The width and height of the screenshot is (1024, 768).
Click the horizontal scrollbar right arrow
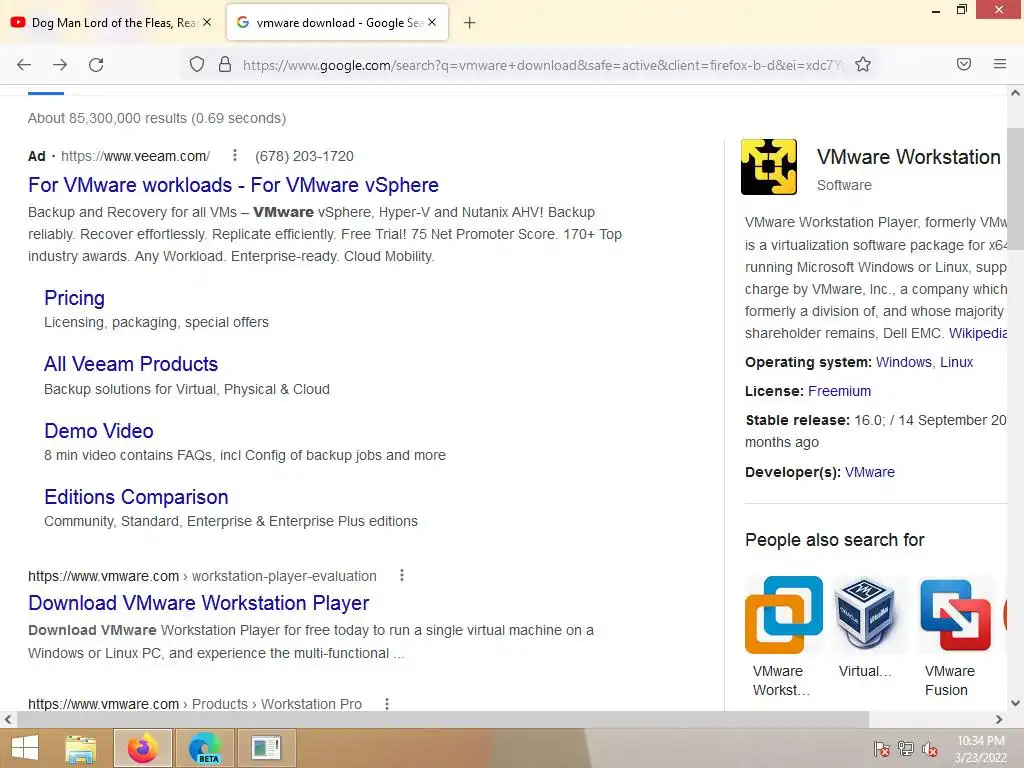tap(999, 720)
